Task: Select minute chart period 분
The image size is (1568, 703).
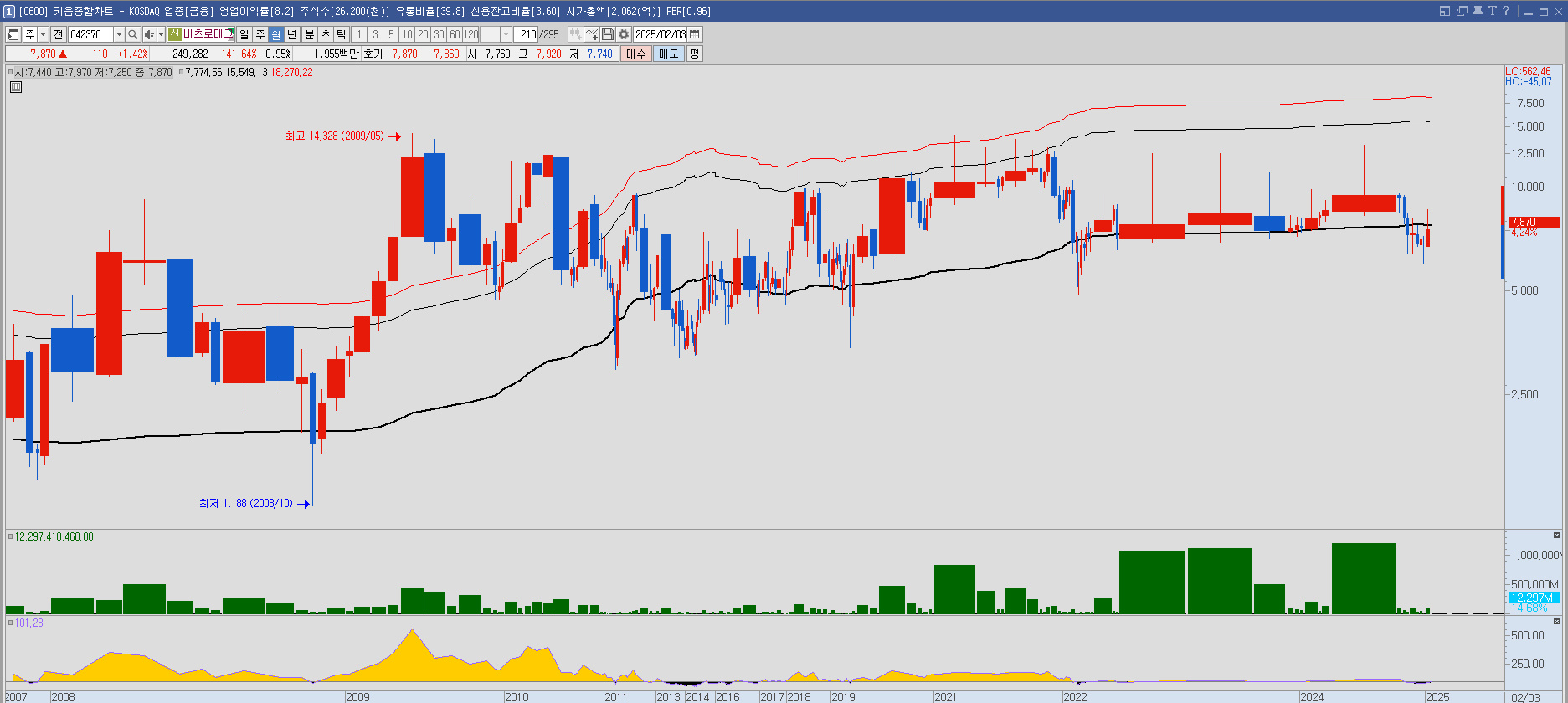Action: pyautogui.click(x=309, y=34)
